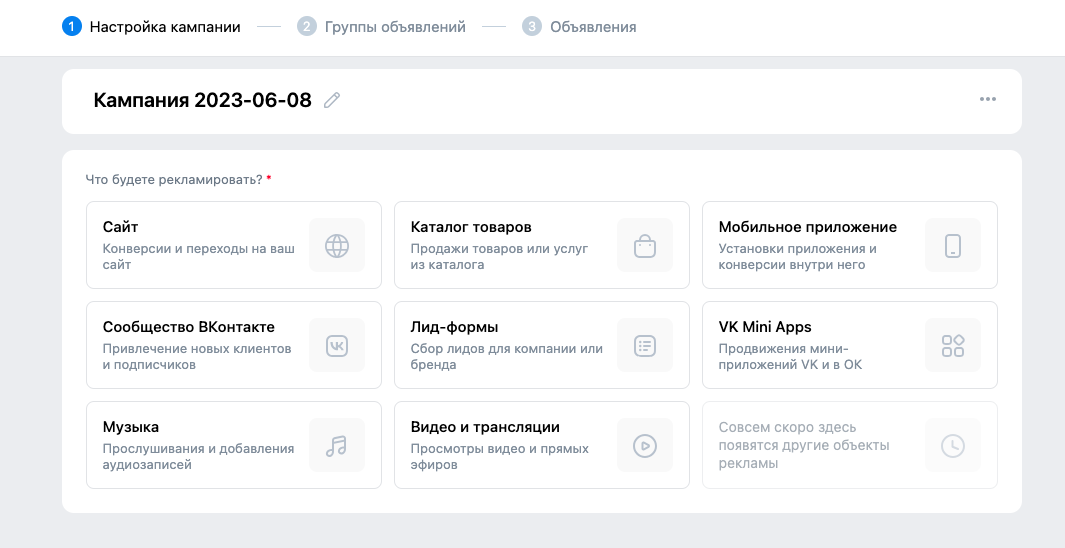Screen dimensions: 1065x548
Task: Choose Музыка as the advertising object
Action: (x=234, y=445)
